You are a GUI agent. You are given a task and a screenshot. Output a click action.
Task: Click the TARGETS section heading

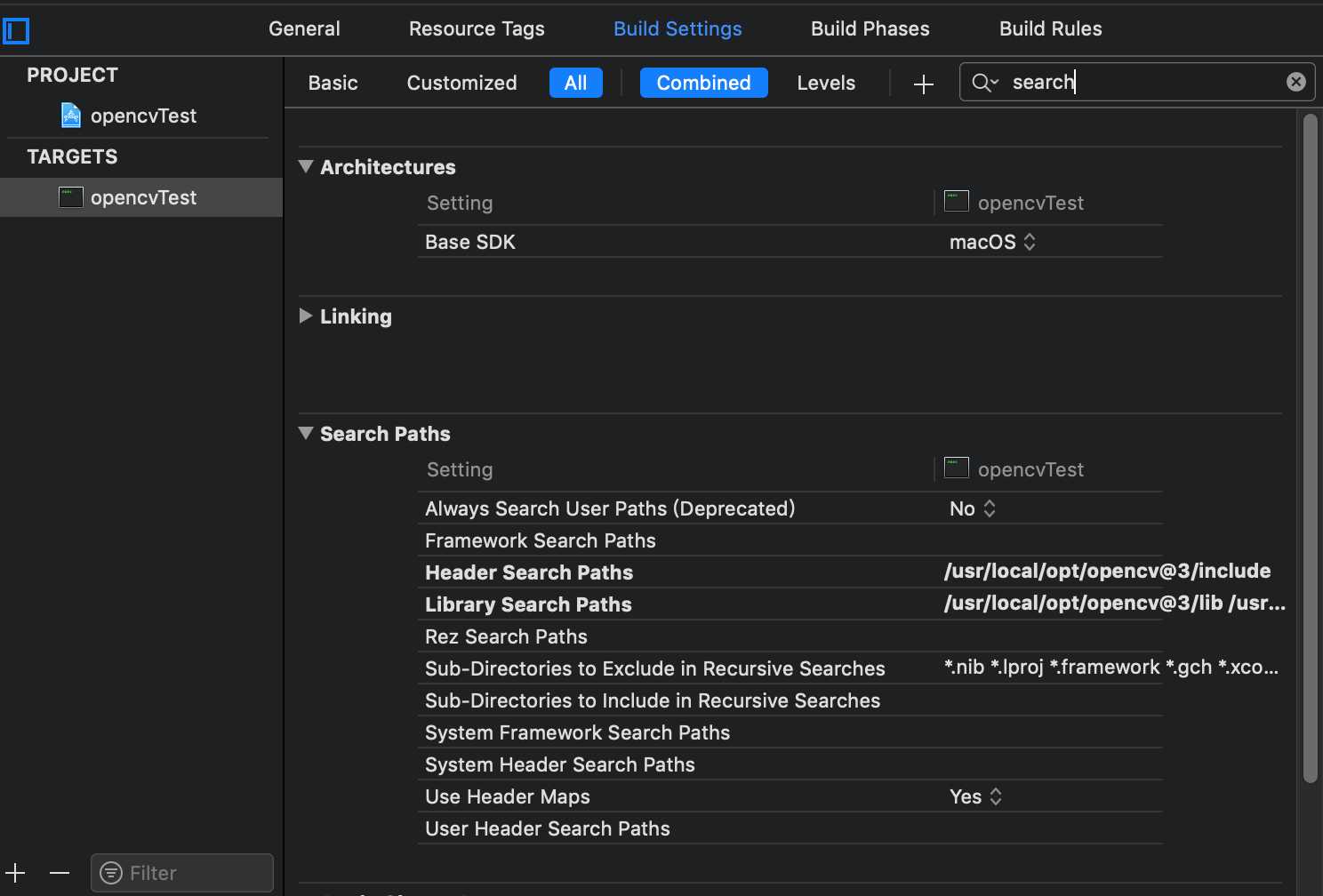(72, 156)
